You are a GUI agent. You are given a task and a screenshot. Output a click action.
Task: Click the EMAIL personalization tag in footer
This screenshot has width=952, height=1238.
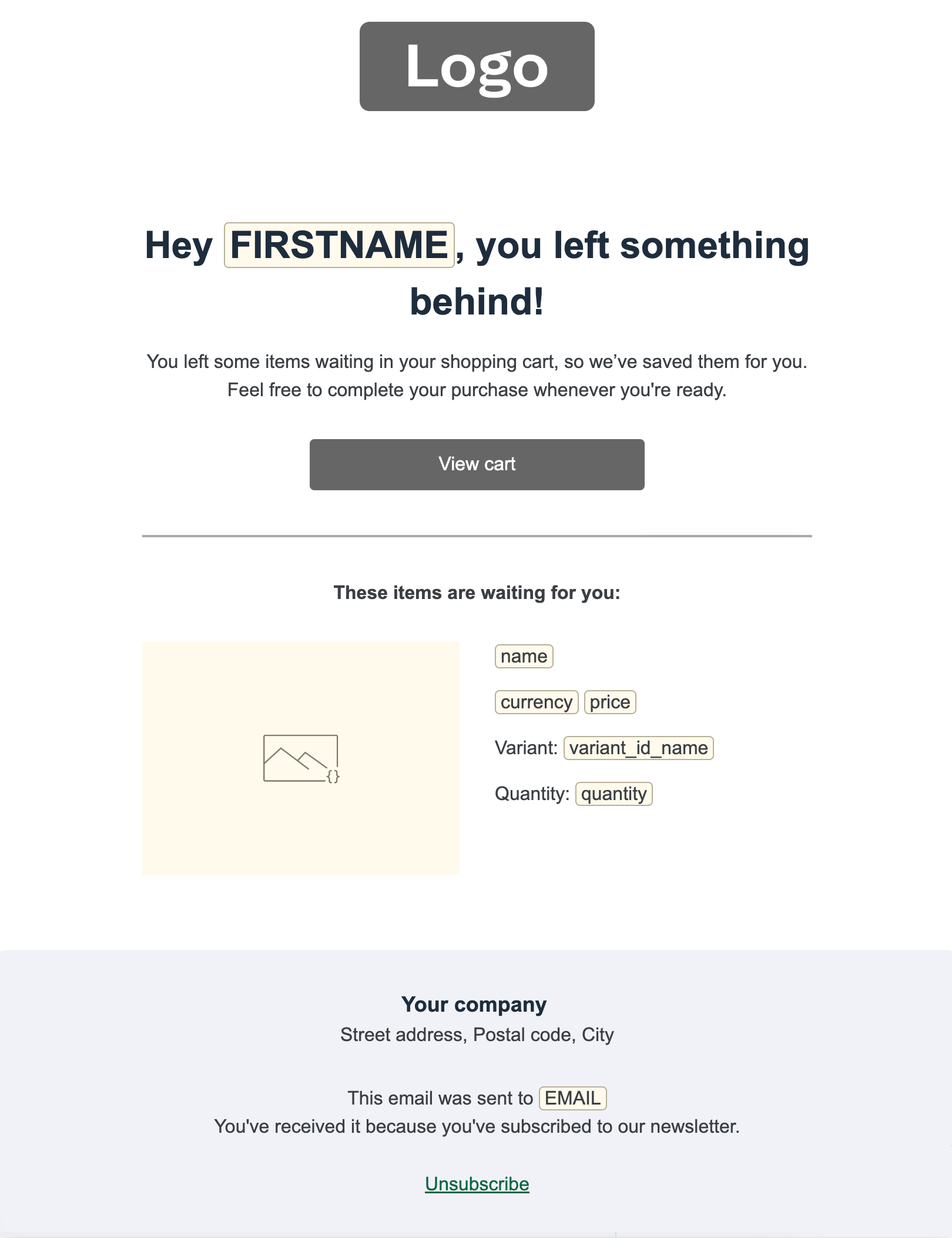pyautogui.click(x=572, y=1098)
